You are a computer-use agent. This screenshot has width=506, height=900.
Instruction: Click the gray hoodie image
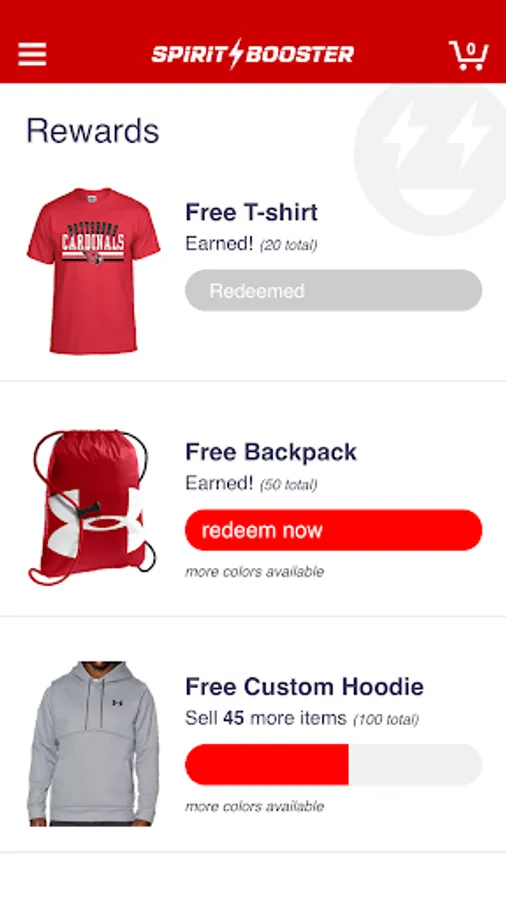(x=93, y=744)
